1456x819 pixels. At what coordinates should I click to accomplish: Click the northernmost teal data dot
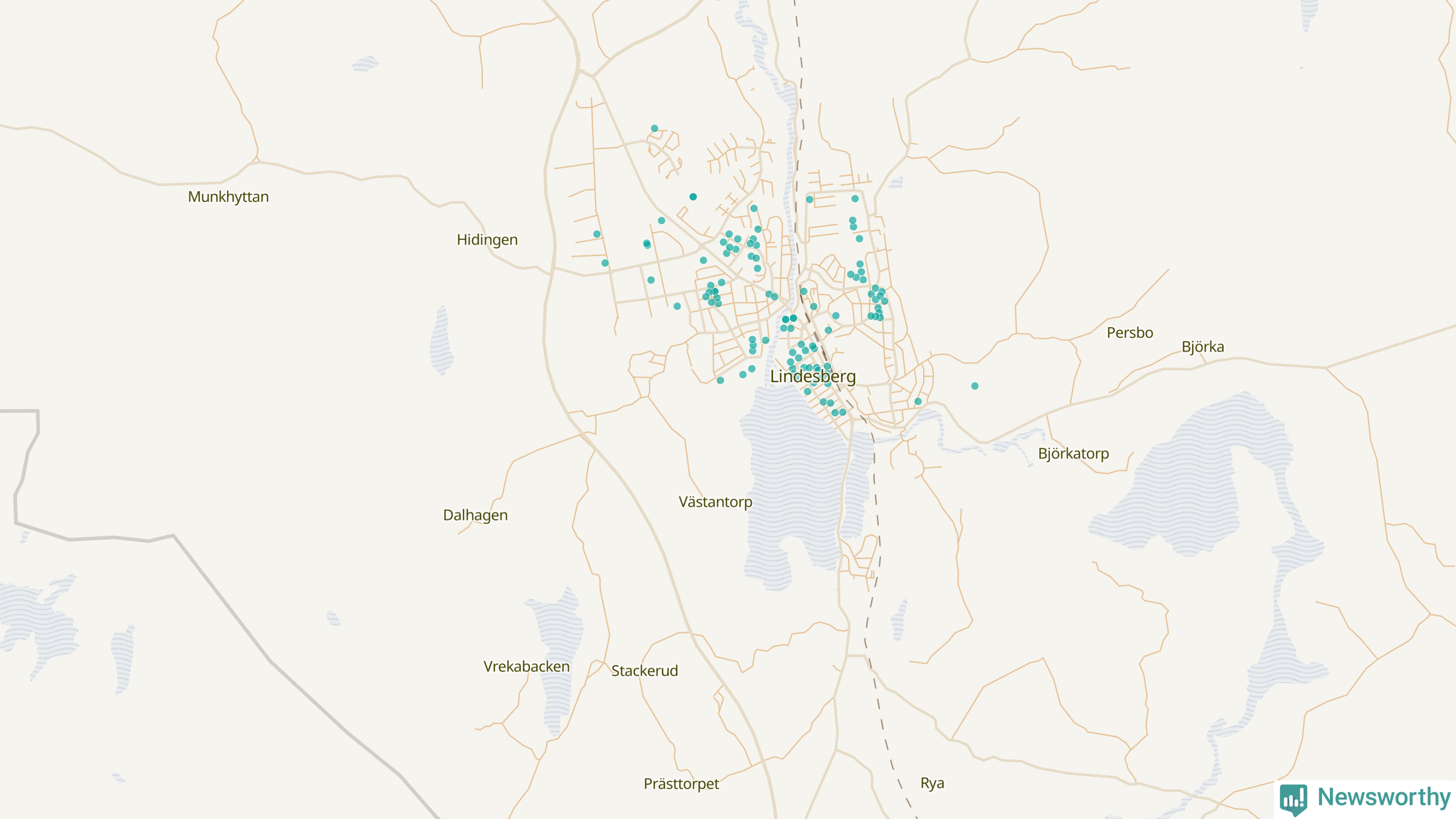654,129
